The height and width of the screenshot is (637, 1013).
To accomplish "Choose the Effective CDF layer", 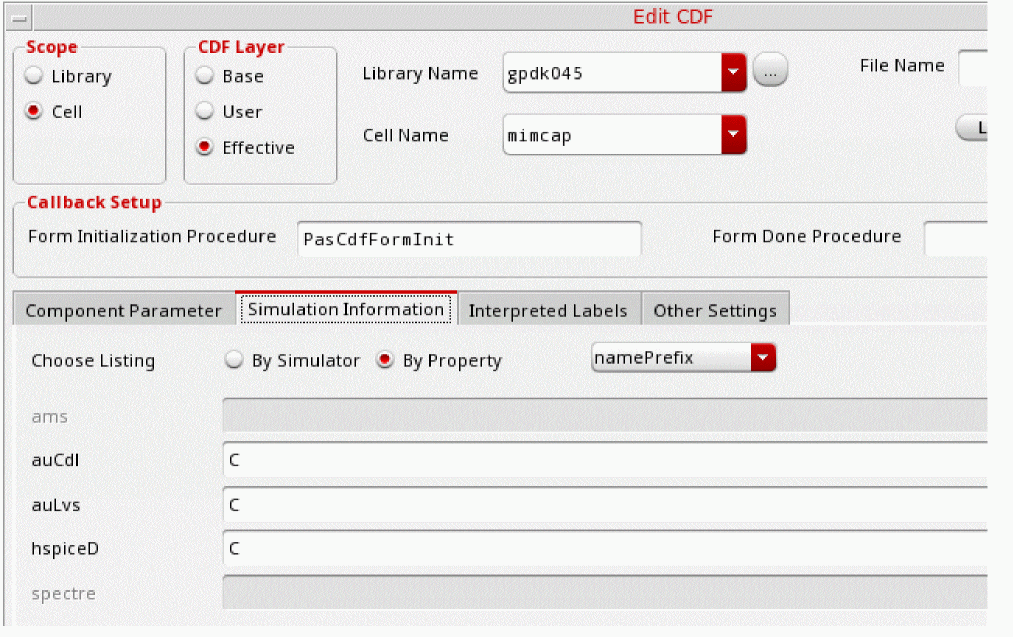I will click(x=205, y=147).
